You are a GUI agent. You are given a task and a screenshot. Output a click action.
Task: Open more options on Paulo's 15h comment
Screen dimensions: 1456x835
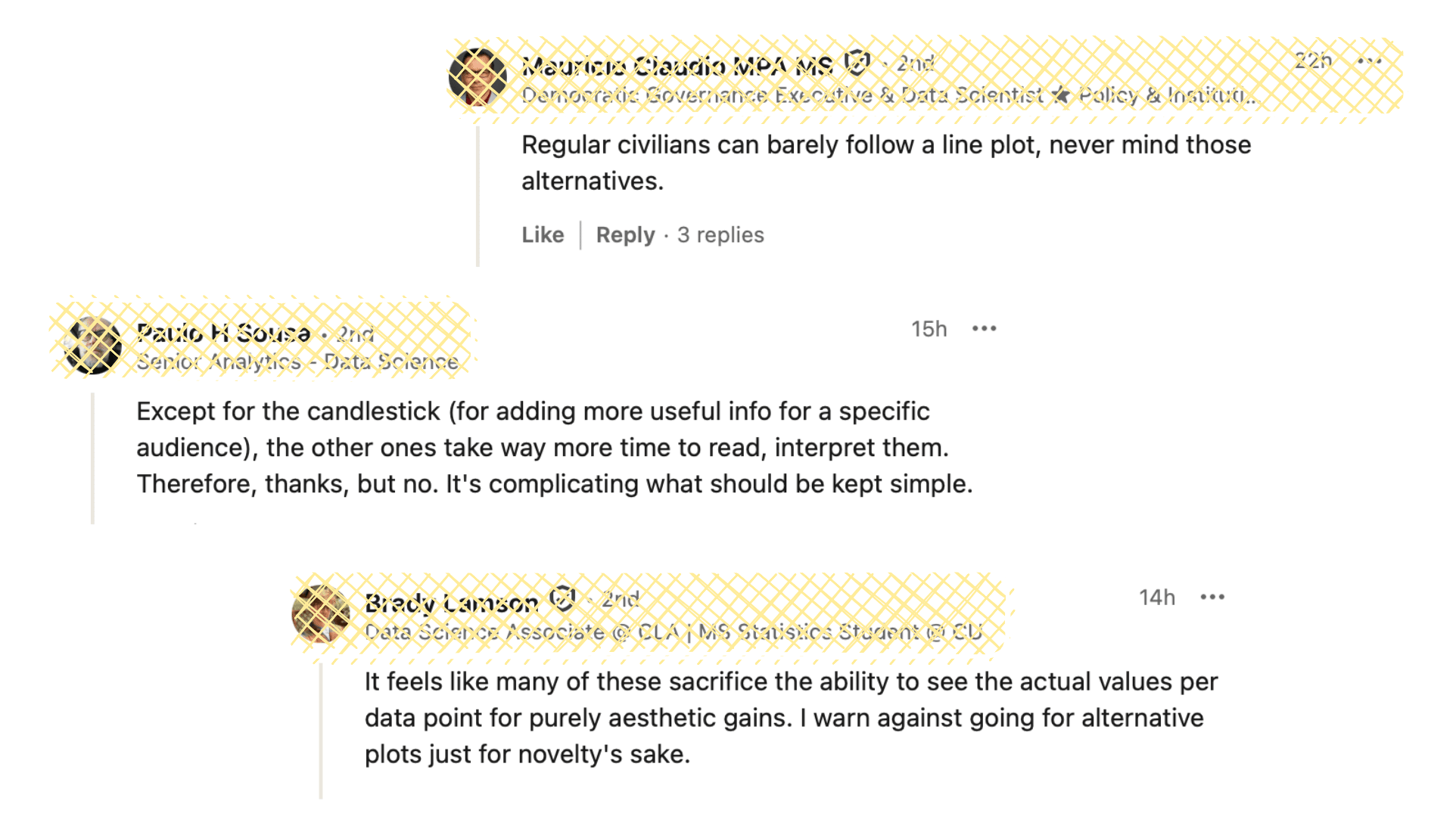click(x=984, y=329)
